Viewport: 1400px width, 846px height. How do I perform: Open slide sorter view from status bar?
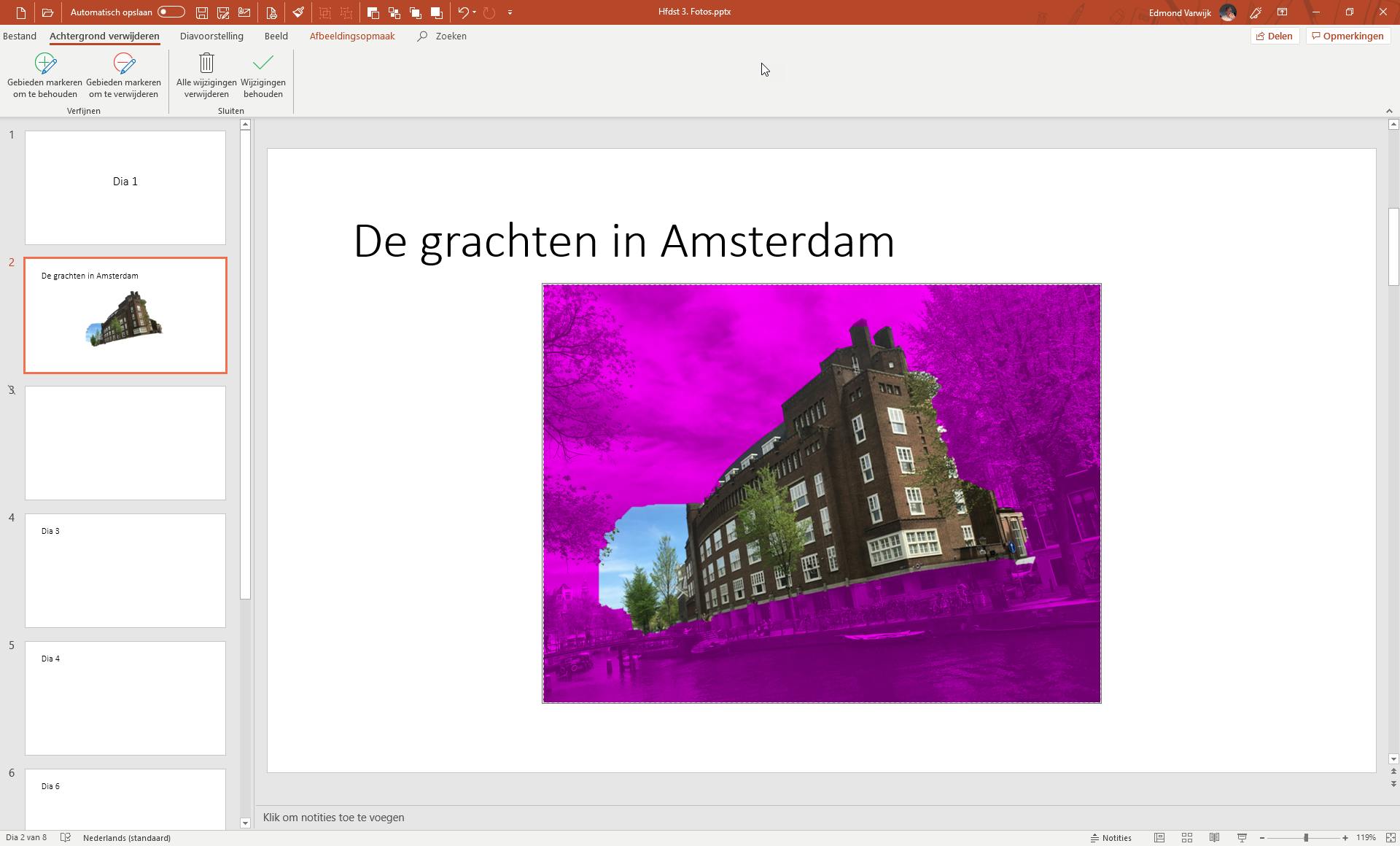(1186, 838)
